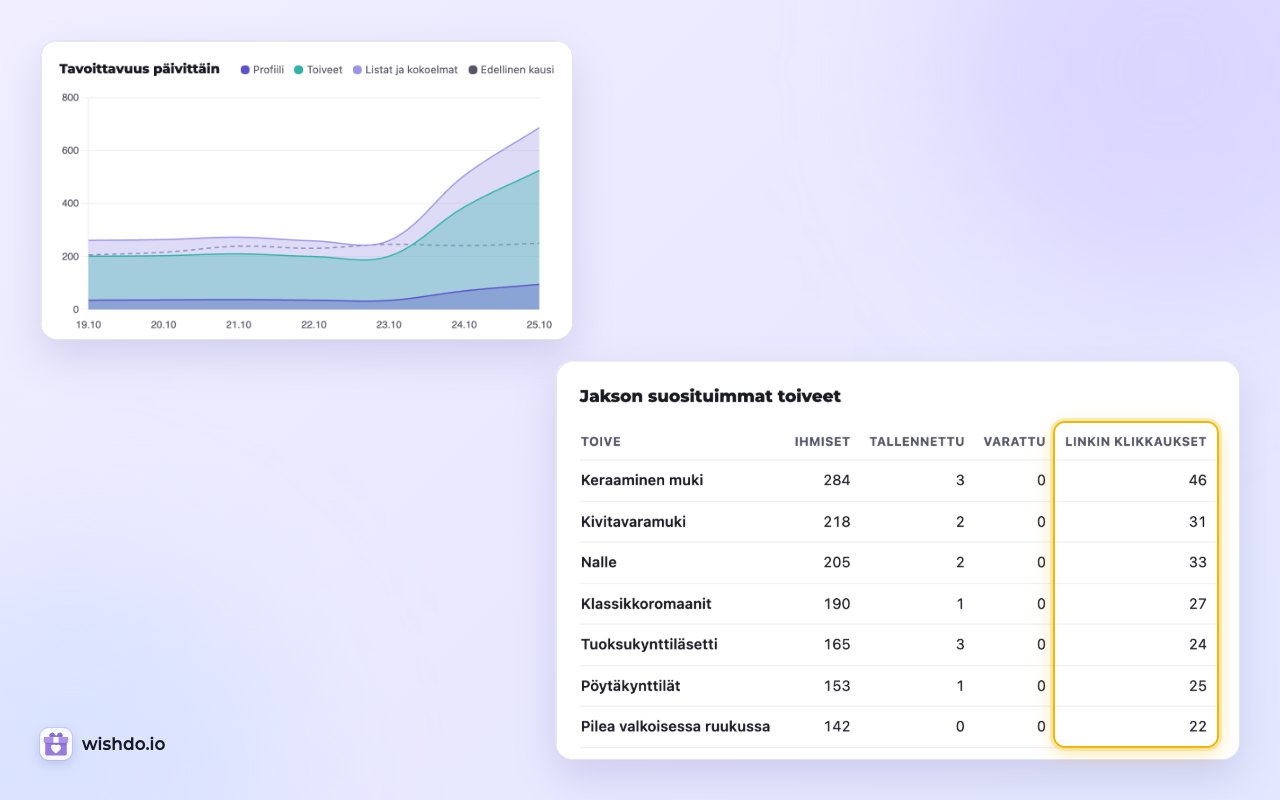Click the wishdo.io brand text
1280x800 pixels.
(124, 744)
